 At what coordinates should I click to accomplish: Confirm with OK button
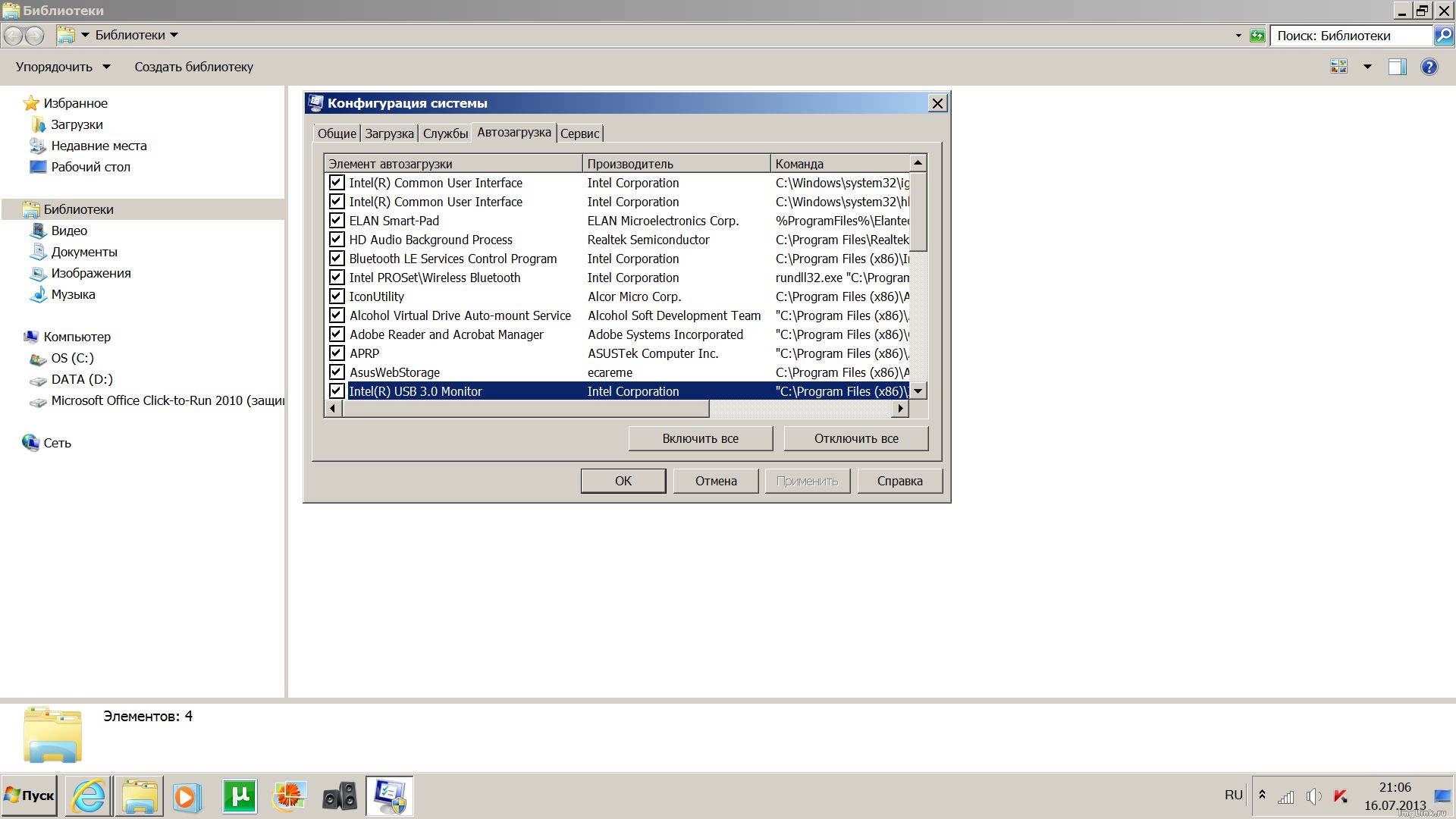click(623, 481)
